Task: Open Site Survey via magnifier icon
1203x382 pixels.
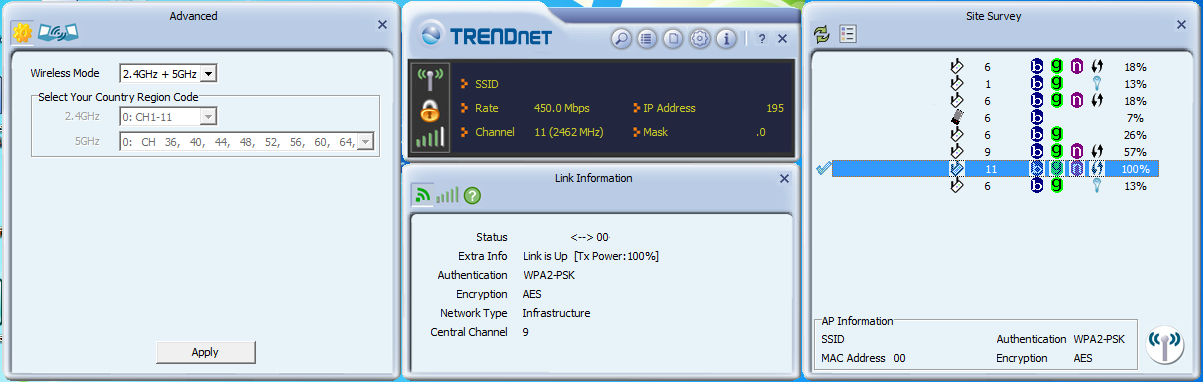Action: tap(621, 39)
